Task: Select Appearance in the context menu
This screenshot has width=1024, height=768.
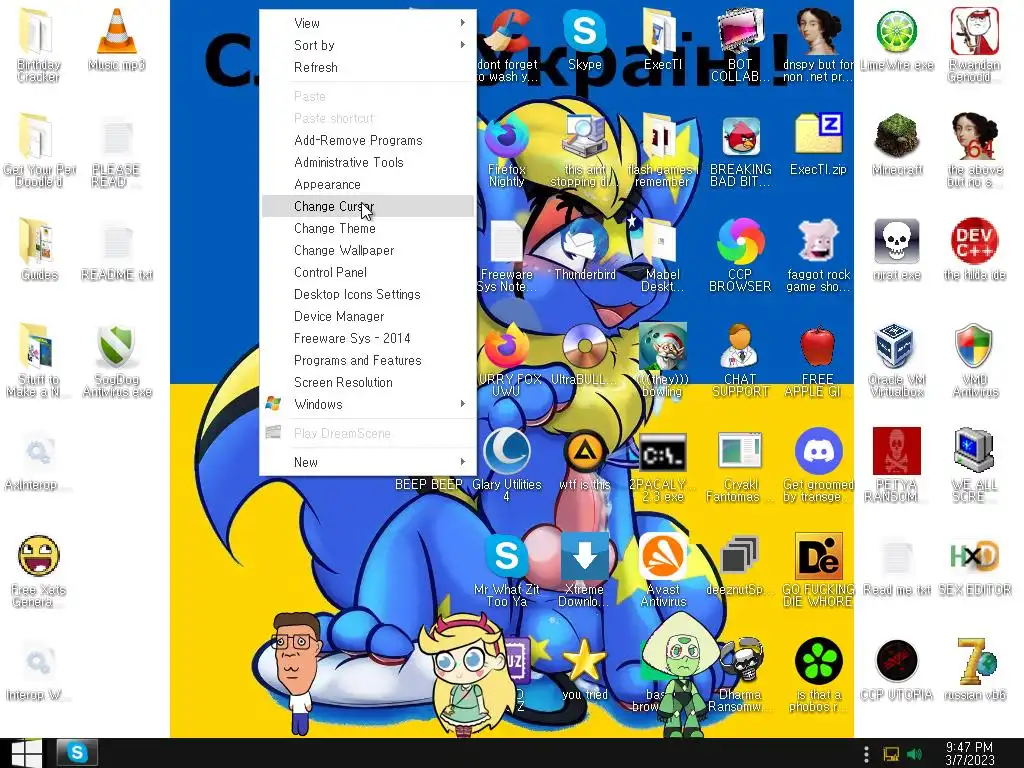Action: 368,184
